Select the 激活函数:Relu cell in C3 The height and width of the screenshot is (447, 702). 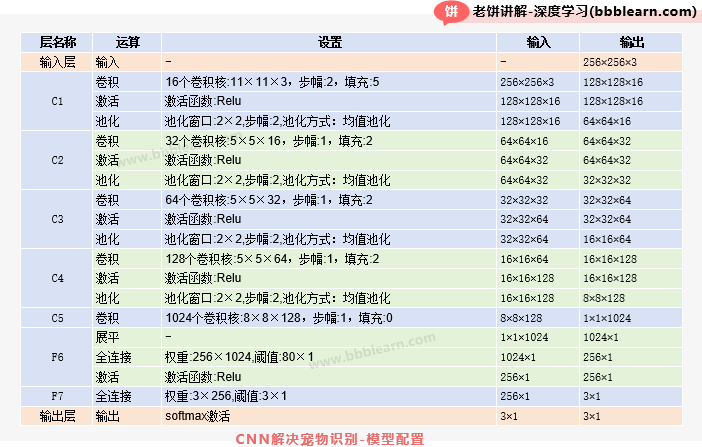pyautogui.click(x=329, y=219)
